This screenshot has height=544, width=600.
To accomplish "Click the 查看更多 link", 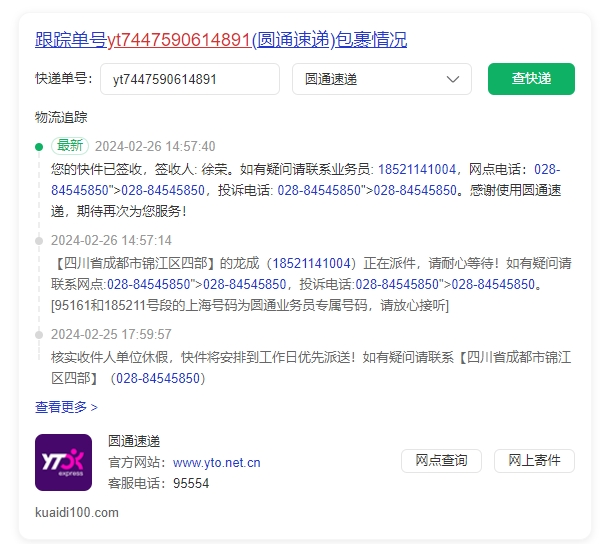I will point(66,407).
